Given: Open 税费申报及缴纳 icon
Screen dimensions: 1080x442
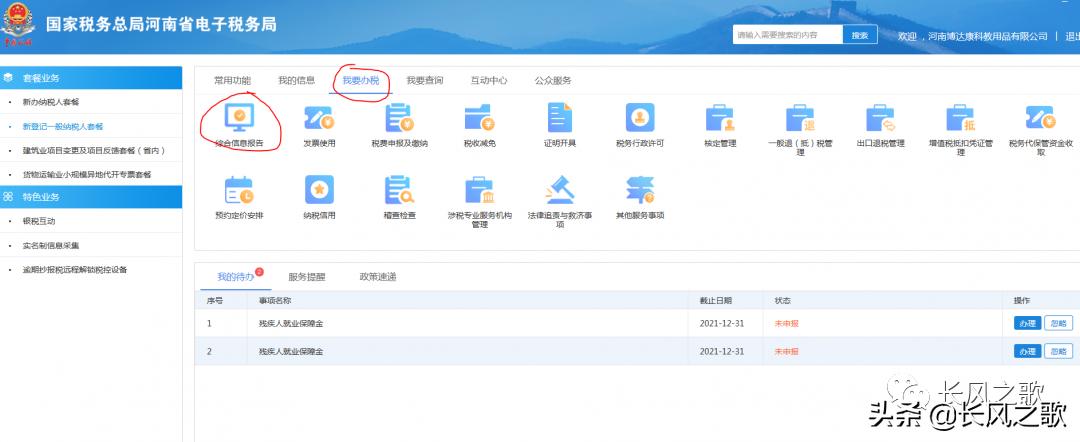Looking at the screenshot, I should pyautogui.click(x=399, y=118).
